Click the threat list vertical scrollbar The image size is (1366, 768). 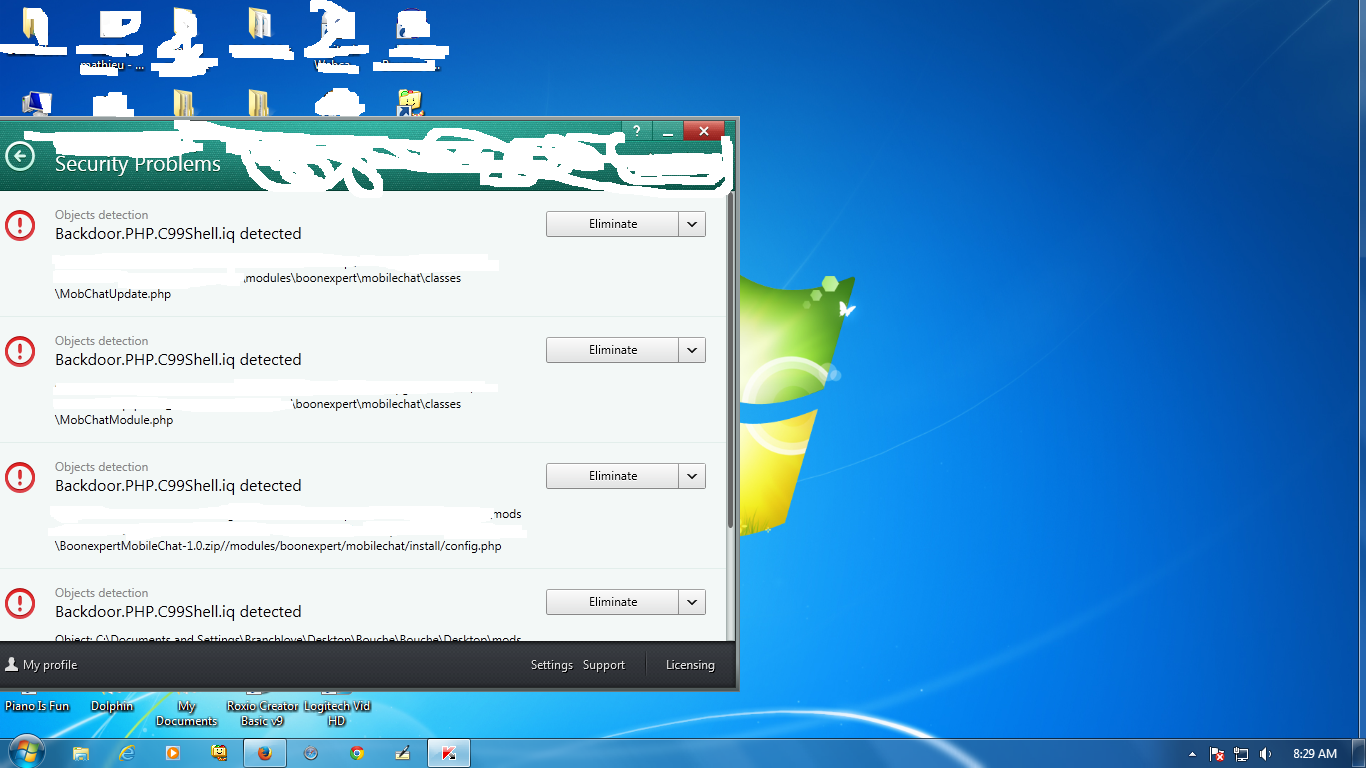[730, 360]
